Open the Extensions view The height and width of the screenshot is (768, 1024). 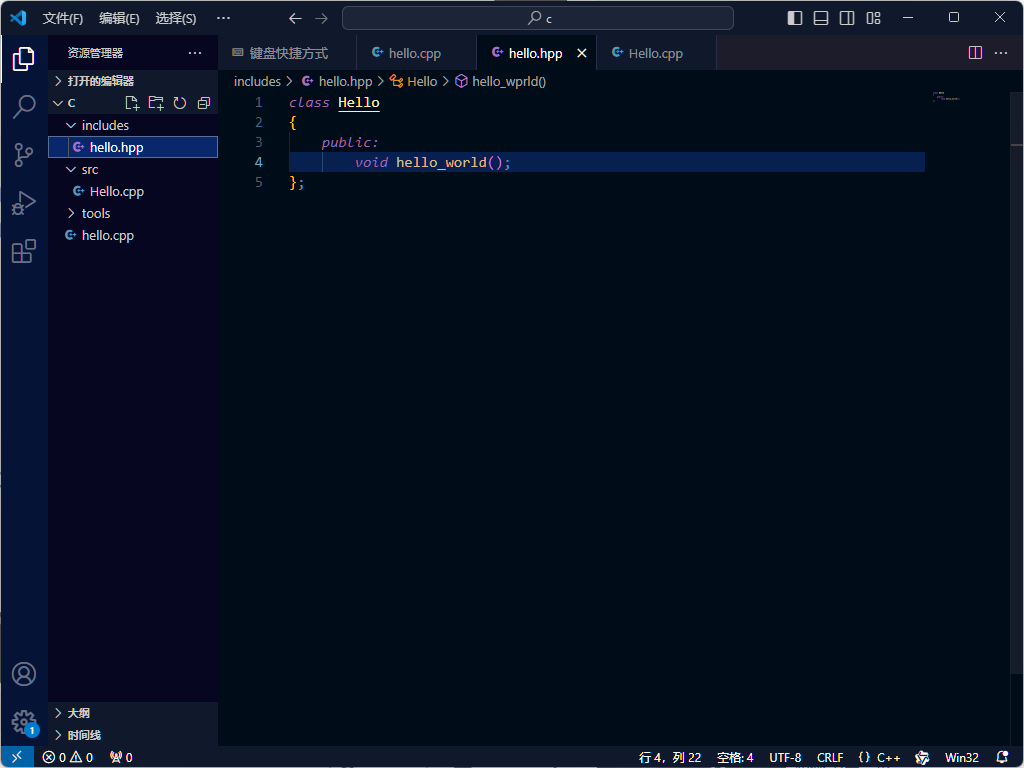point(24,251)
